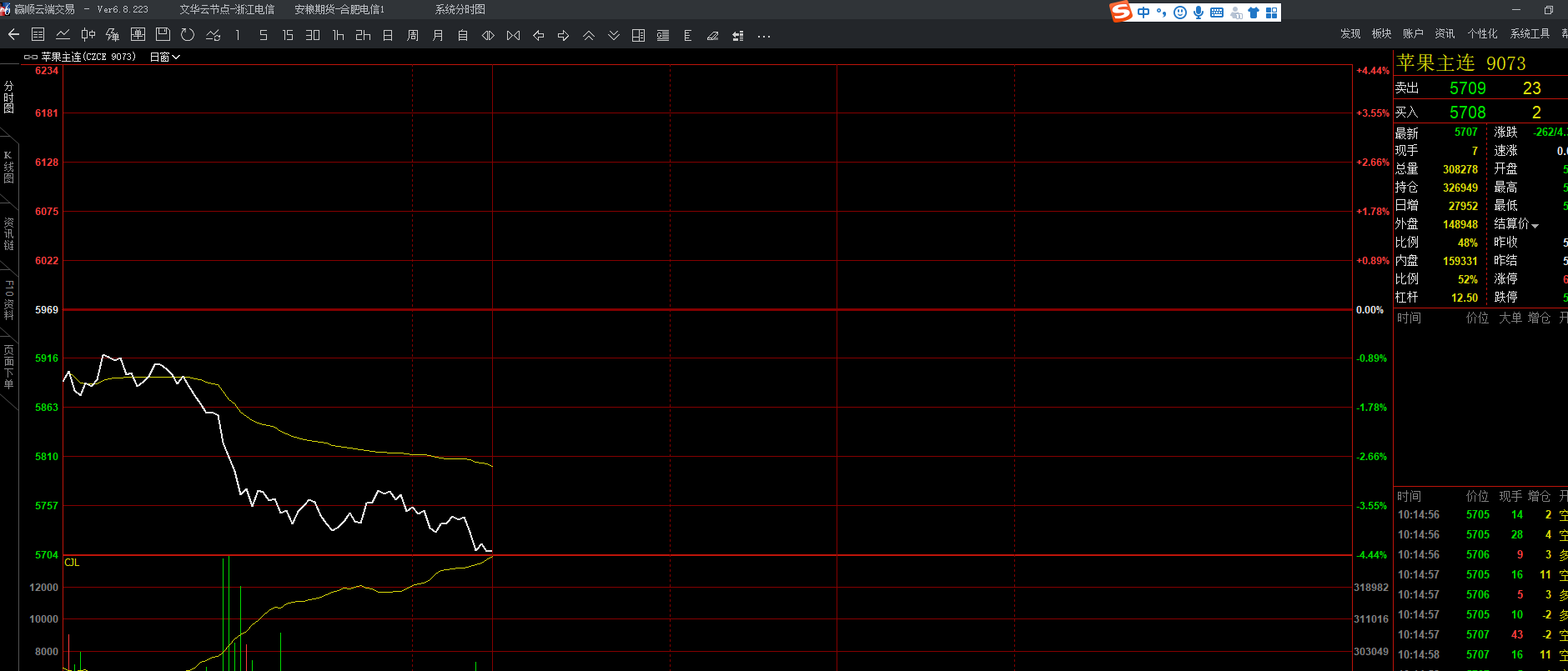Select the intraday line chart icon
This screenshot has width=1568, height=671.
coord(63,35)
